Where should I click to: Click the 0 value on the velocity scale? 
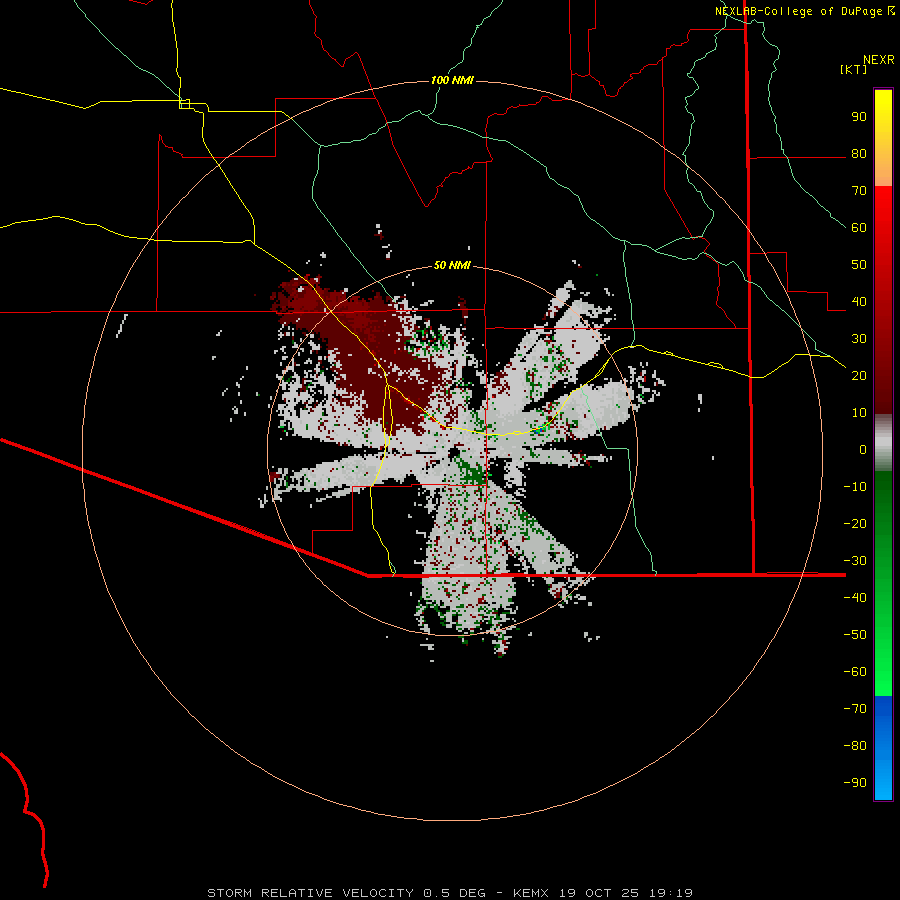863,450
